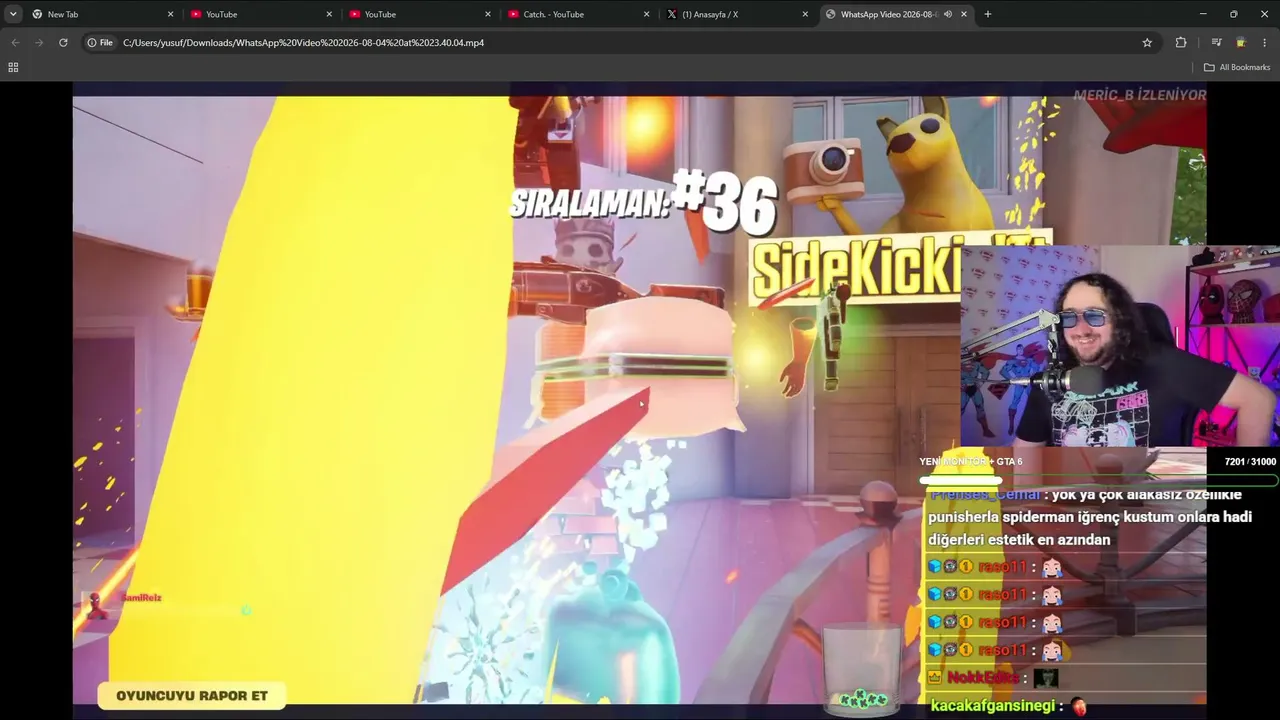Minimize the Chrome window

pos(1203,14)
